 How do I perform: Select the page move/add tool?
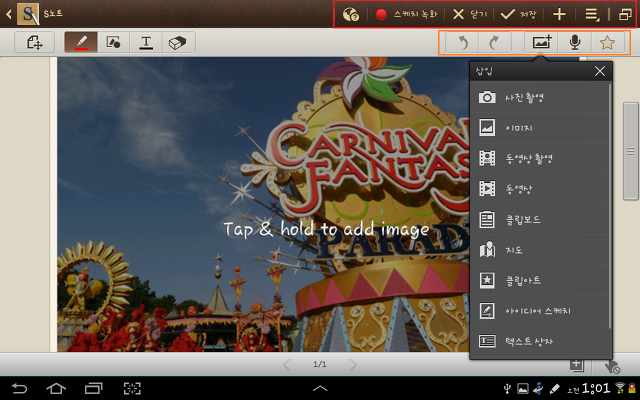(35, 42)
